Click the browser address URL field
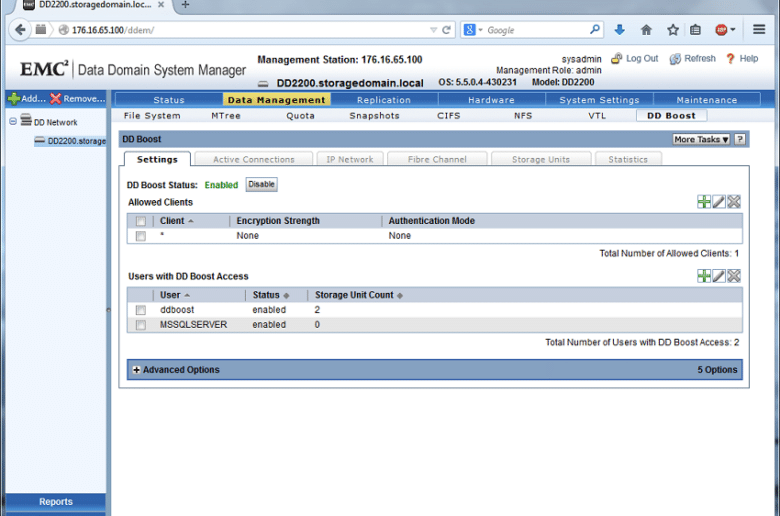Image resolution: width=780 pixels, height=516 pixels. pyautogui.click(x=249, y=30)
